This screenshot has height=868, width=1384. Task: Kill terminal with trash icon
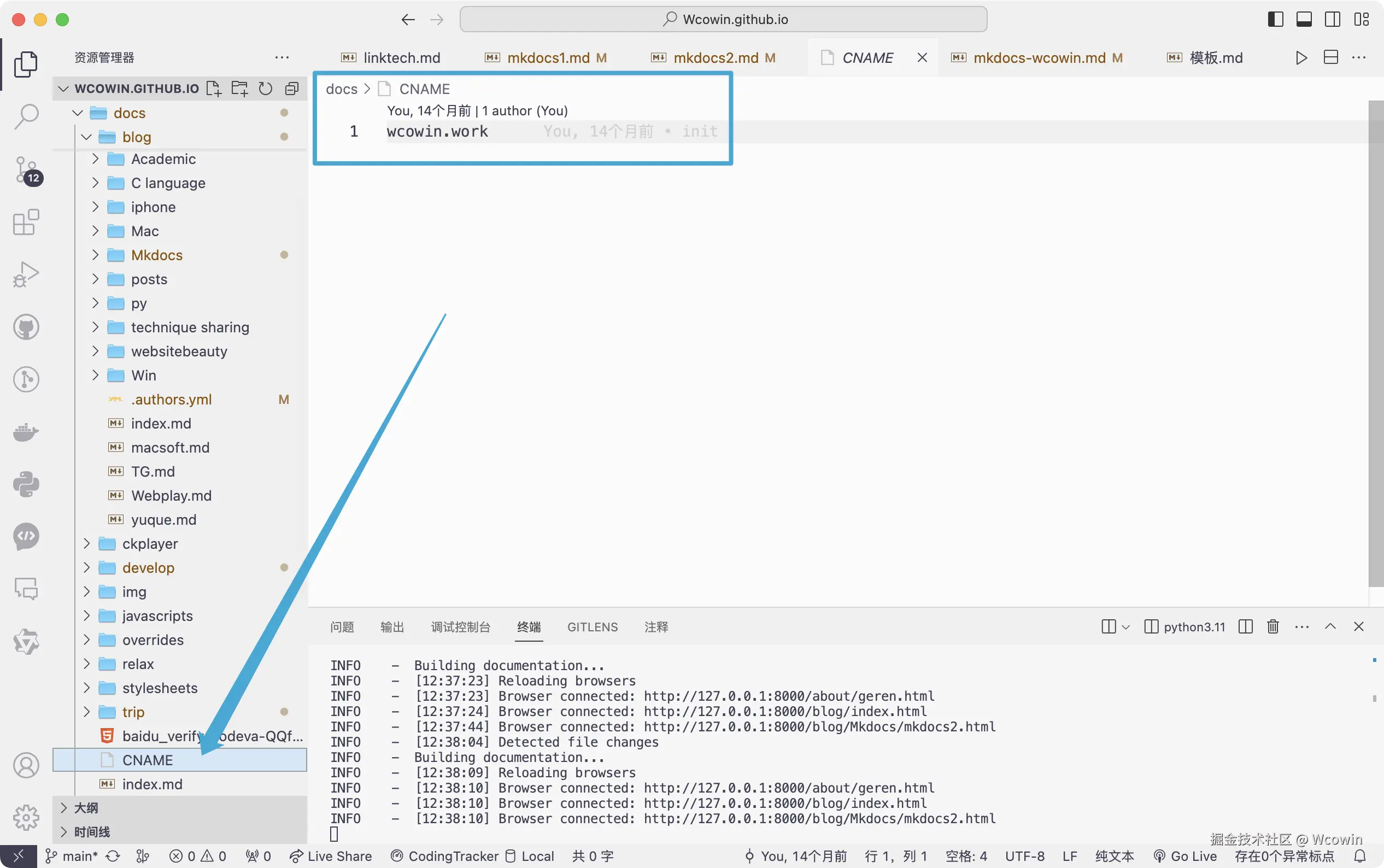tap(1272, 626)
